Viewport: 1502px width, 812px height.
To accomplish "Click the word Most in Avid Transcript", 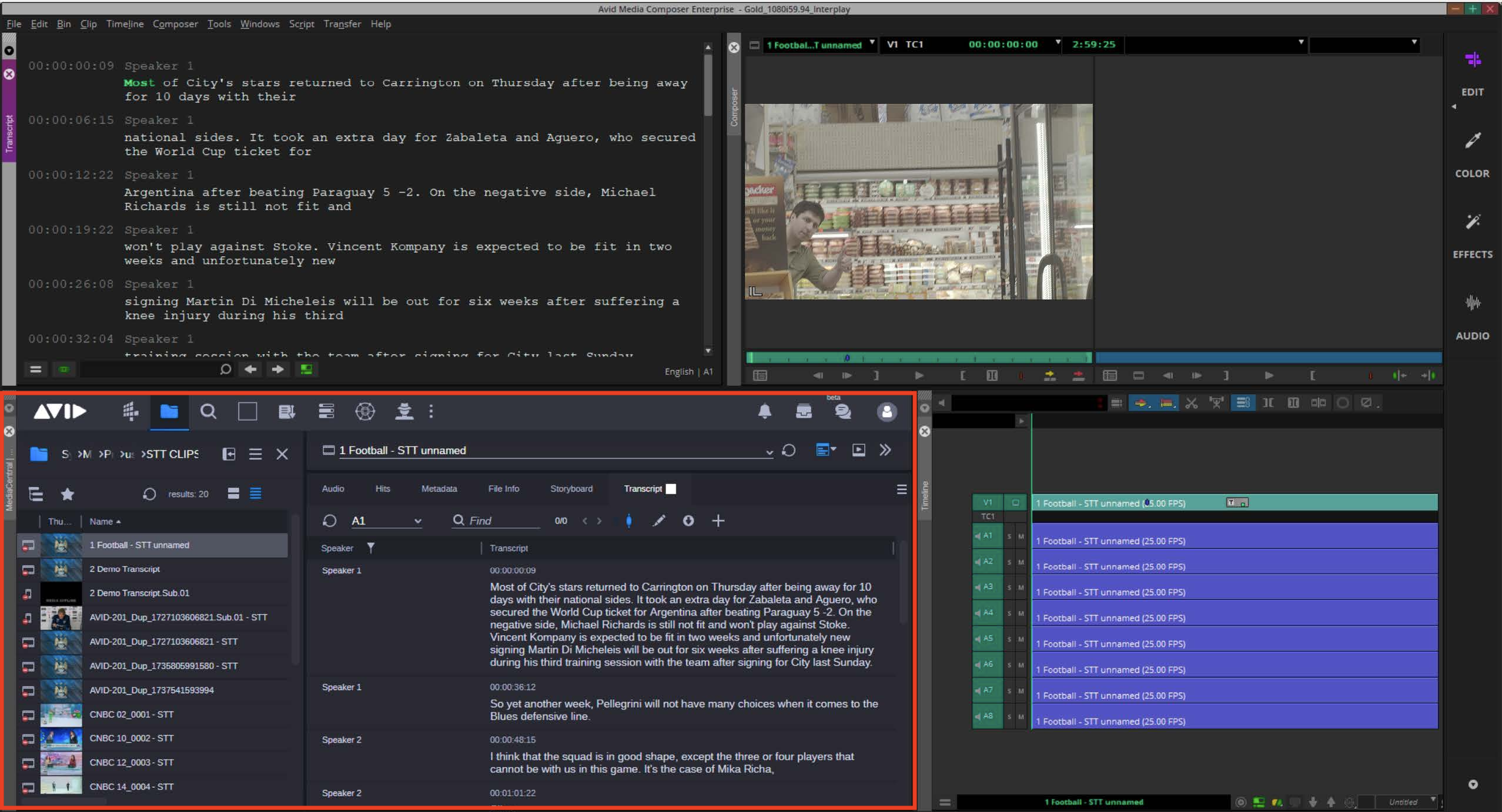I will pyautogui.click(x=139, y=83).
